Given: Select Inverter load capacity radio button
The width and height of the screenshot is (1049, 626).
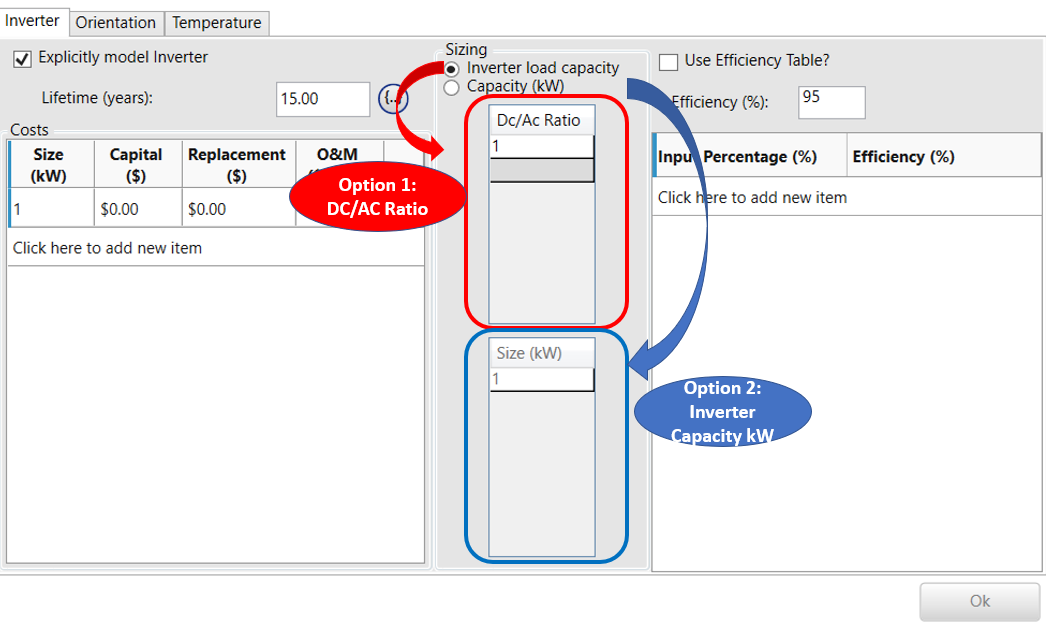Looking at the screenshot, I should click(x=452, y=68).
